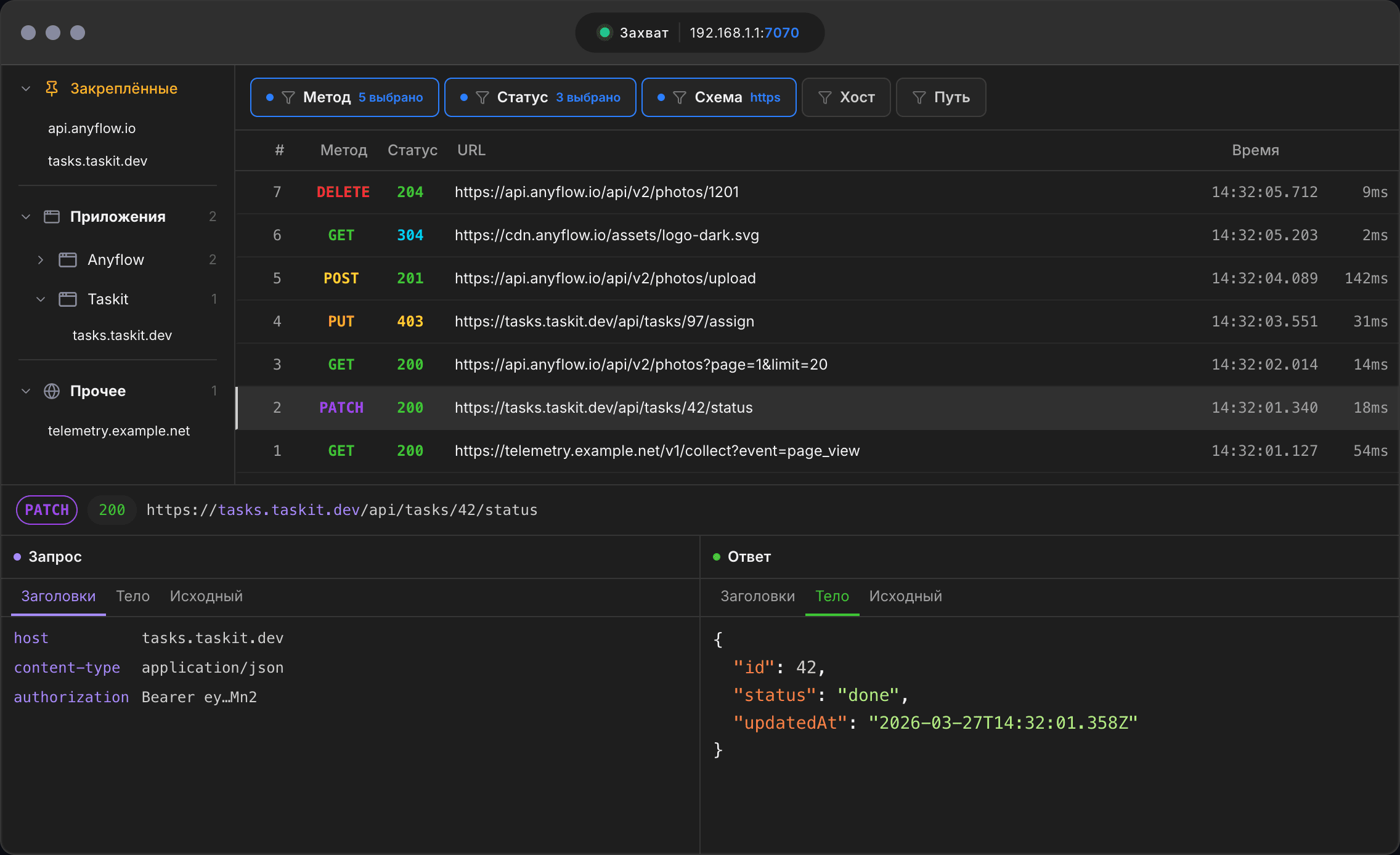This screenshot has height=855, width=1400.
Task: Collapse the Приложения section
Action: point(26,217)
